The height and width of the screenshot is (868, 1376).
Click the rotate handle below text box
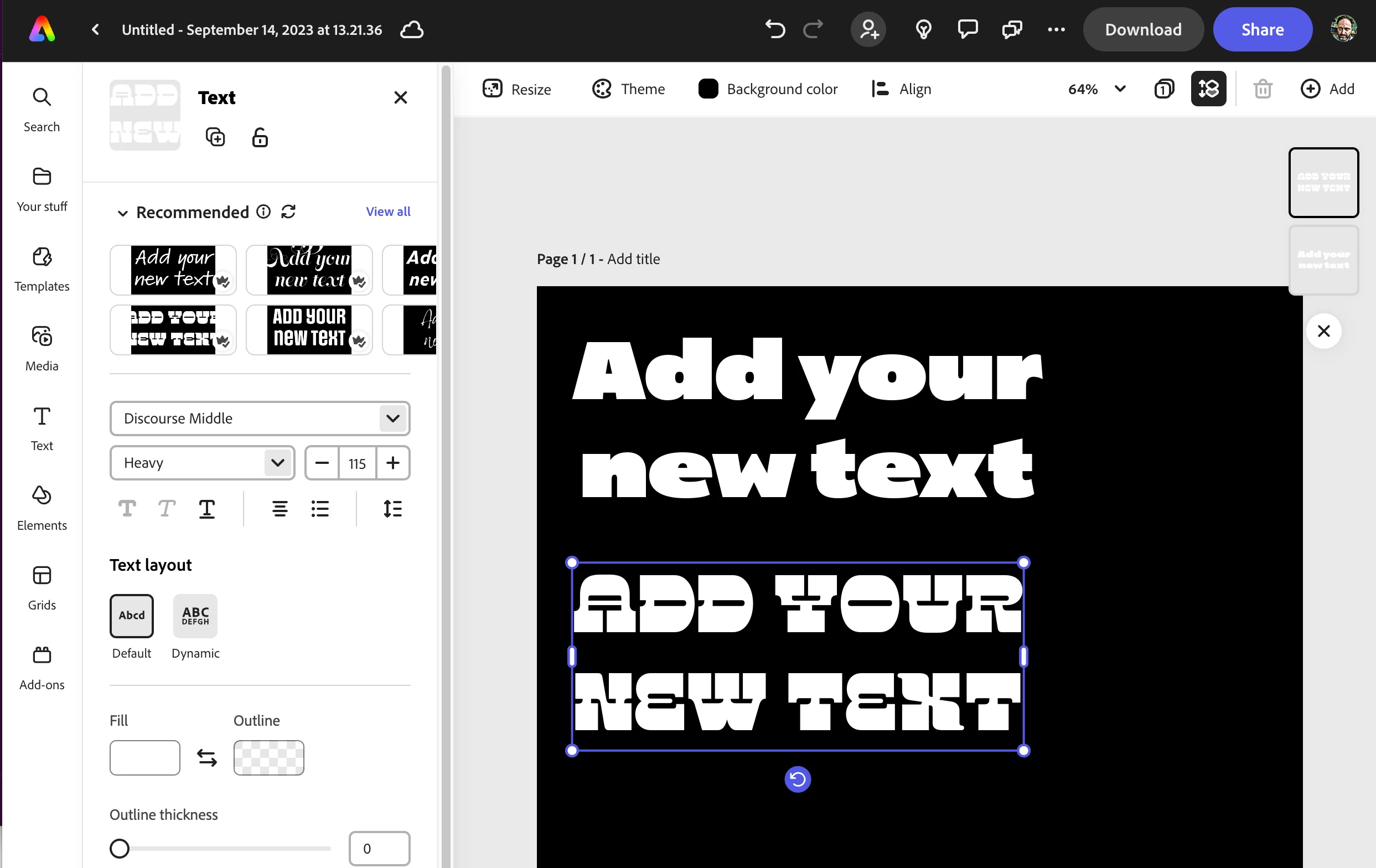coord(797,779)
